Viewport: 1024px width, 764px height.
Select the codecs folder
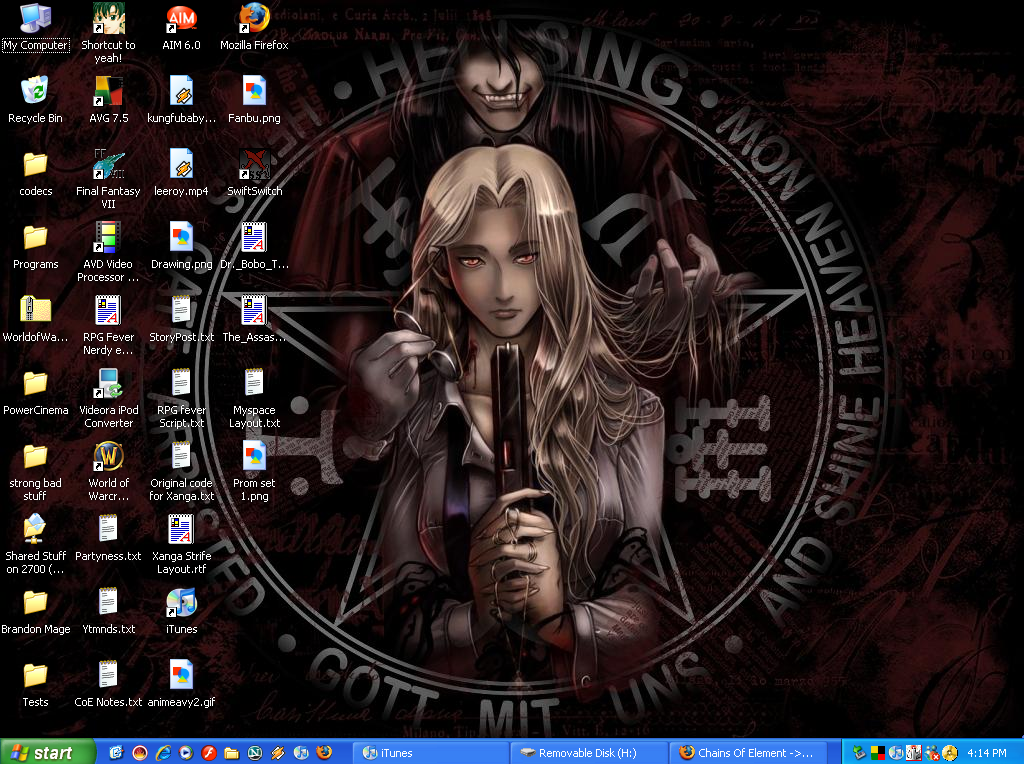(35, 172)
